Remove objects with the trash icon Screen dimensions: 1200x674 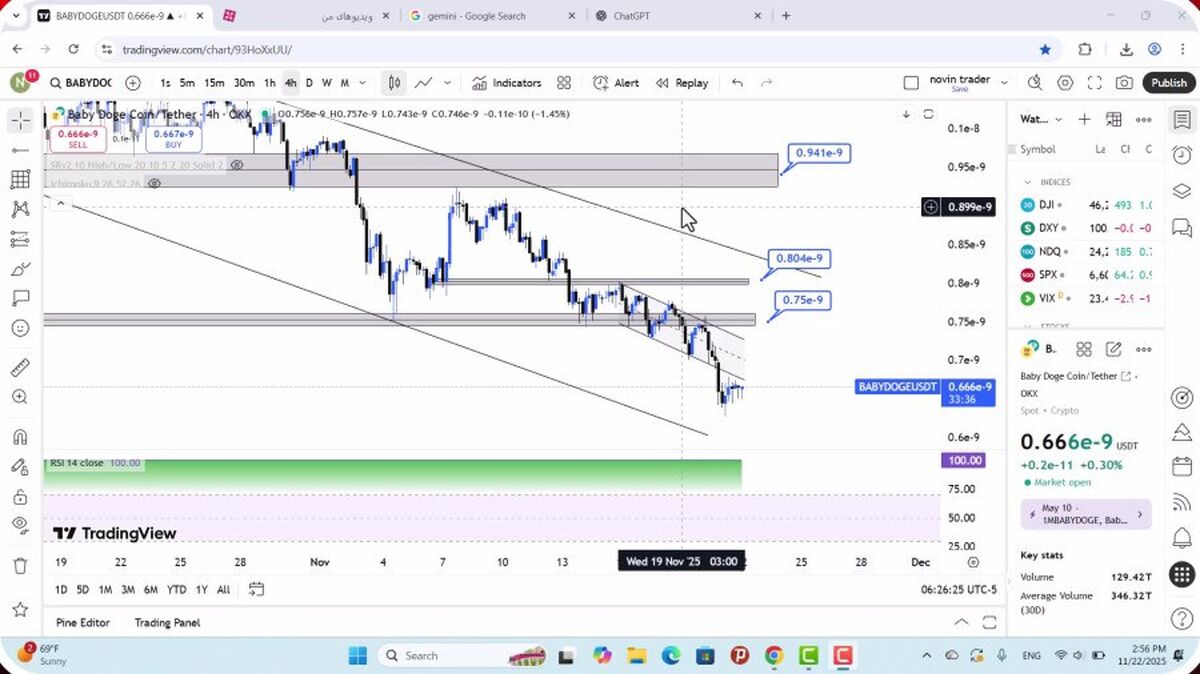coord(20,566)
